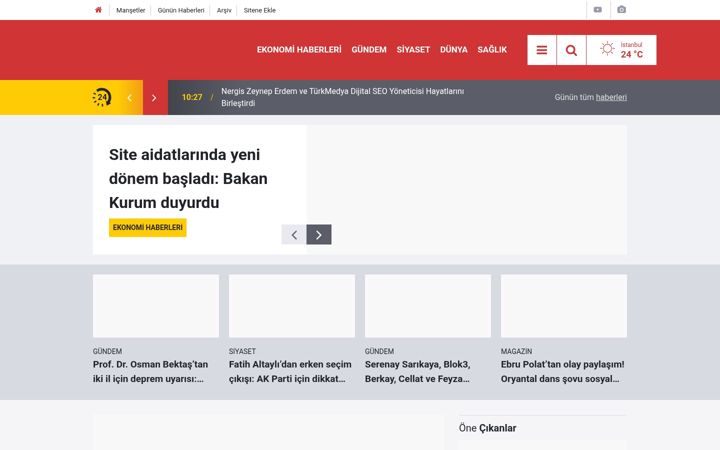720x450 pixels.
Task: Open thumbnail above Fatih Altaylı story
Action: tap(292, 306)
